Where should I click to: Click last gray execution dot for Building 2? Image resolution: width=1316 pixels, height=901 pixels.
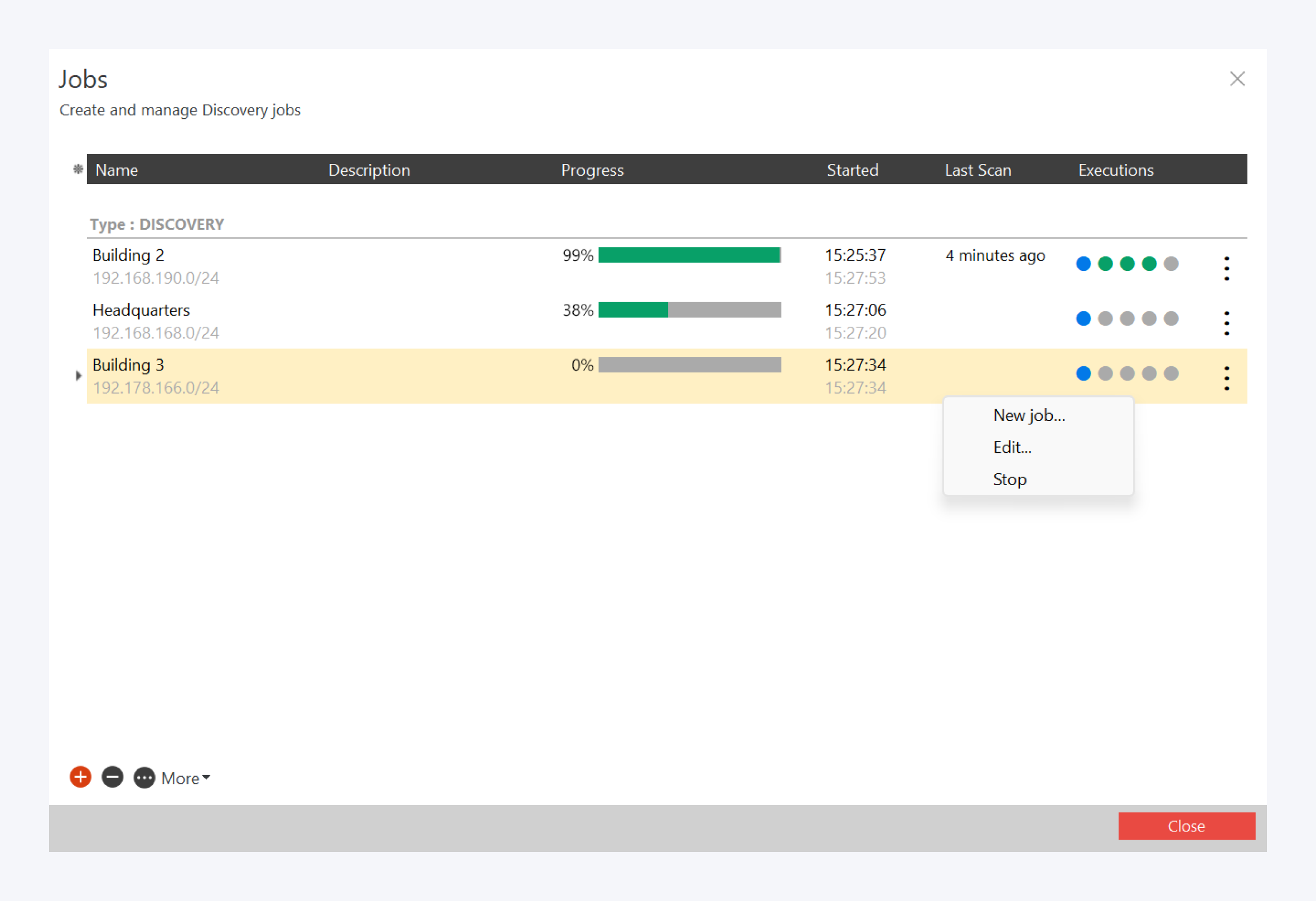pos(1170,263)
